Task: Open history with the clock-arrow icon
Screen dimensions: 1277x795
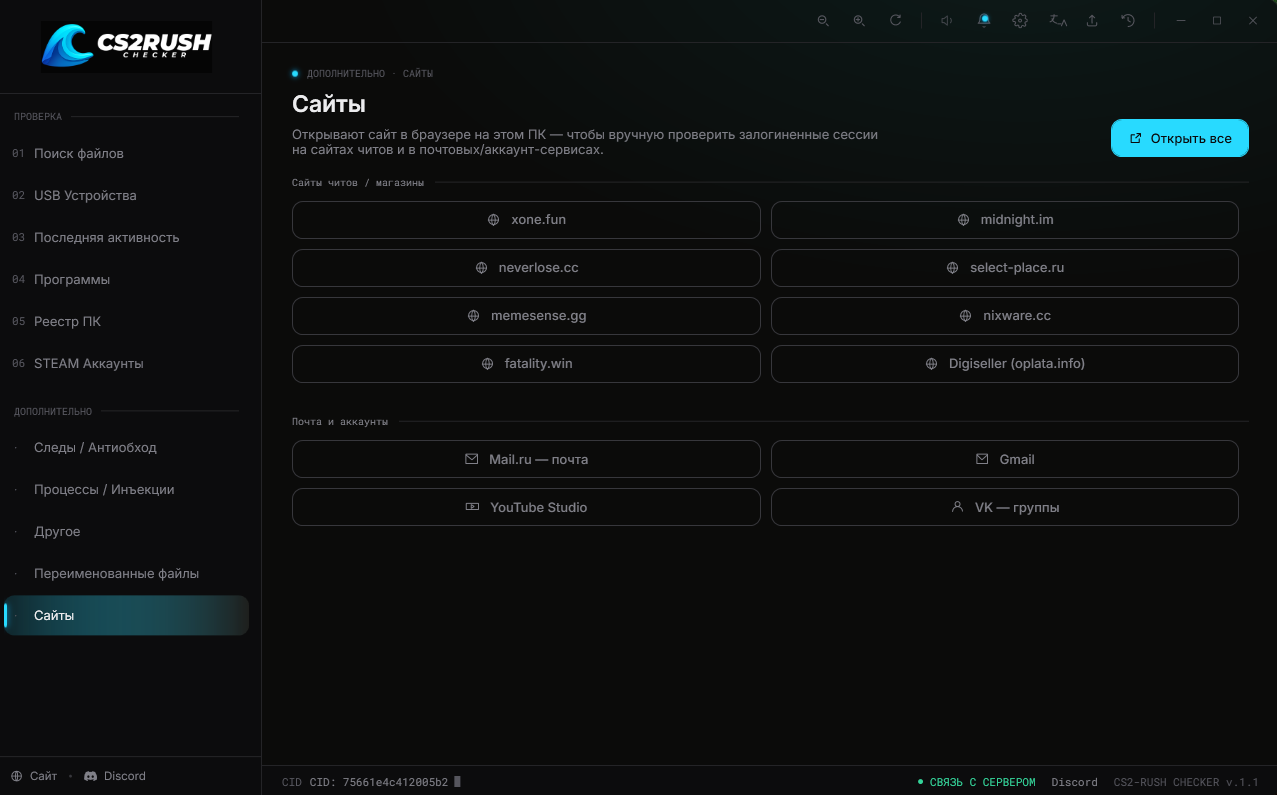Action: [x=1128, y=20]
